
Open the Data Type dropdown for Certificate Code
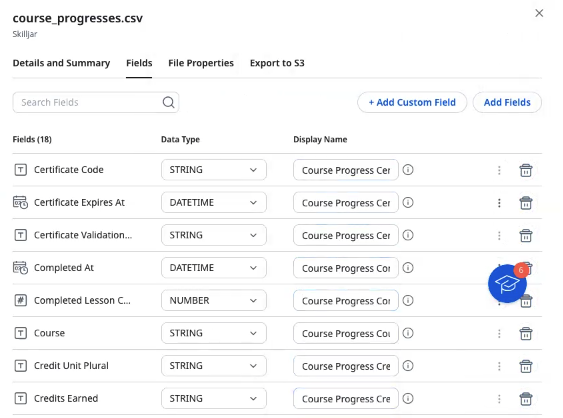214,169
